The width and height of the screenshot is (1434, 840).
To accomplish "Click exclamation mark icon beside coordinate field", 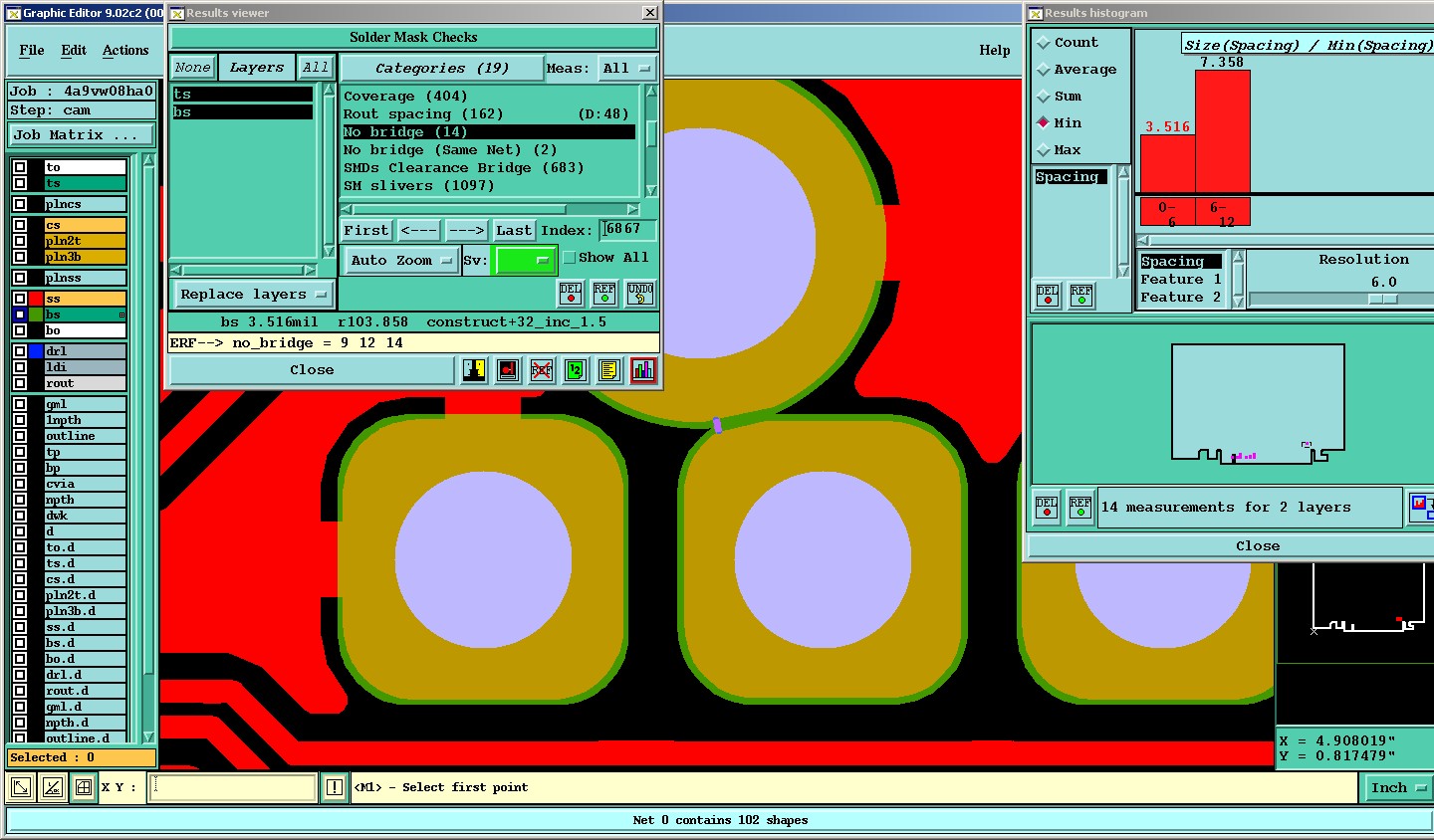I will (335, 787).
